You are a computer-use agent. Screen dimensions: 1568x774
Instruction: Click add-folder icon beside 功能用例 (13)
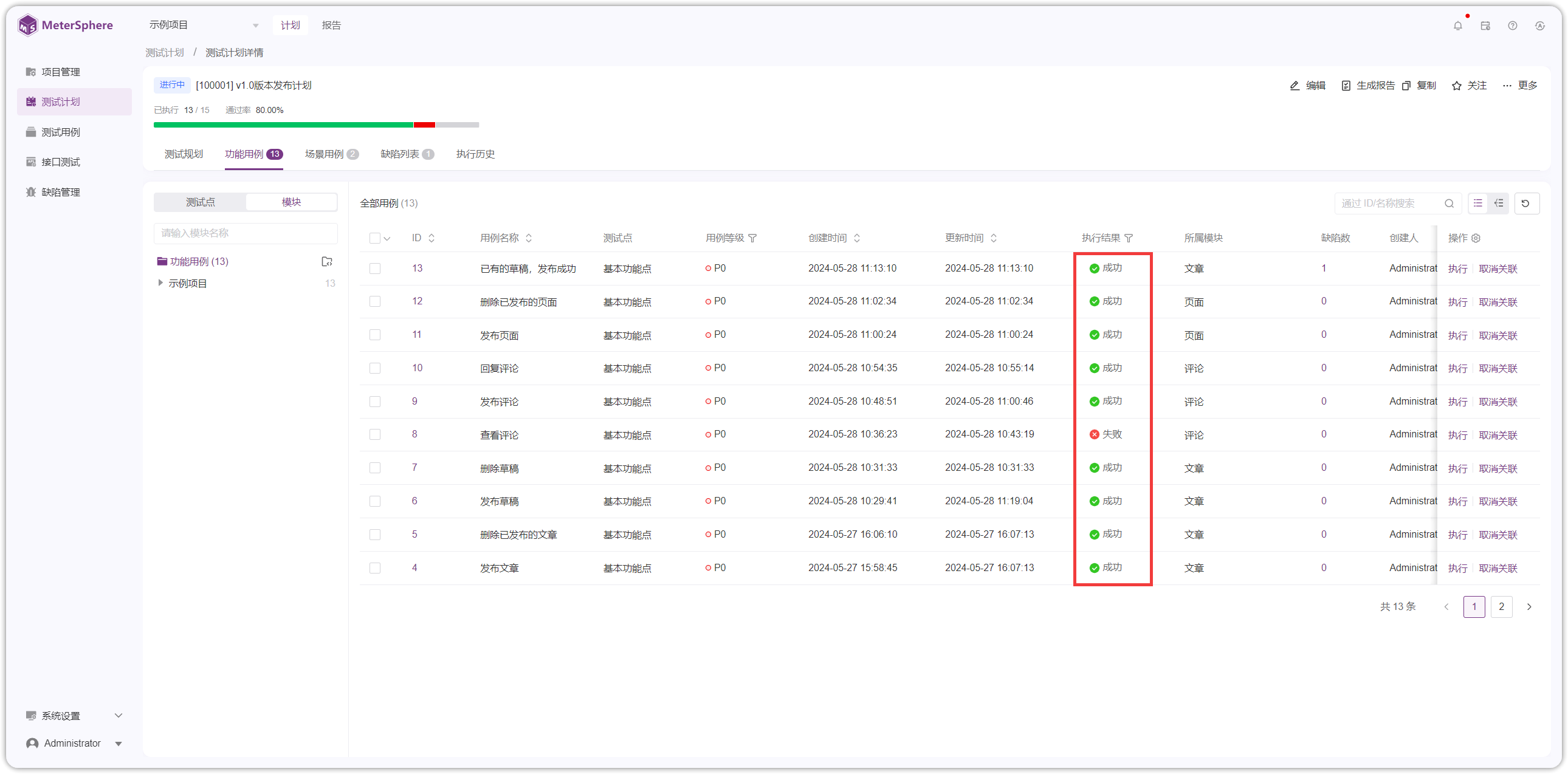click(x=327, y=262)
